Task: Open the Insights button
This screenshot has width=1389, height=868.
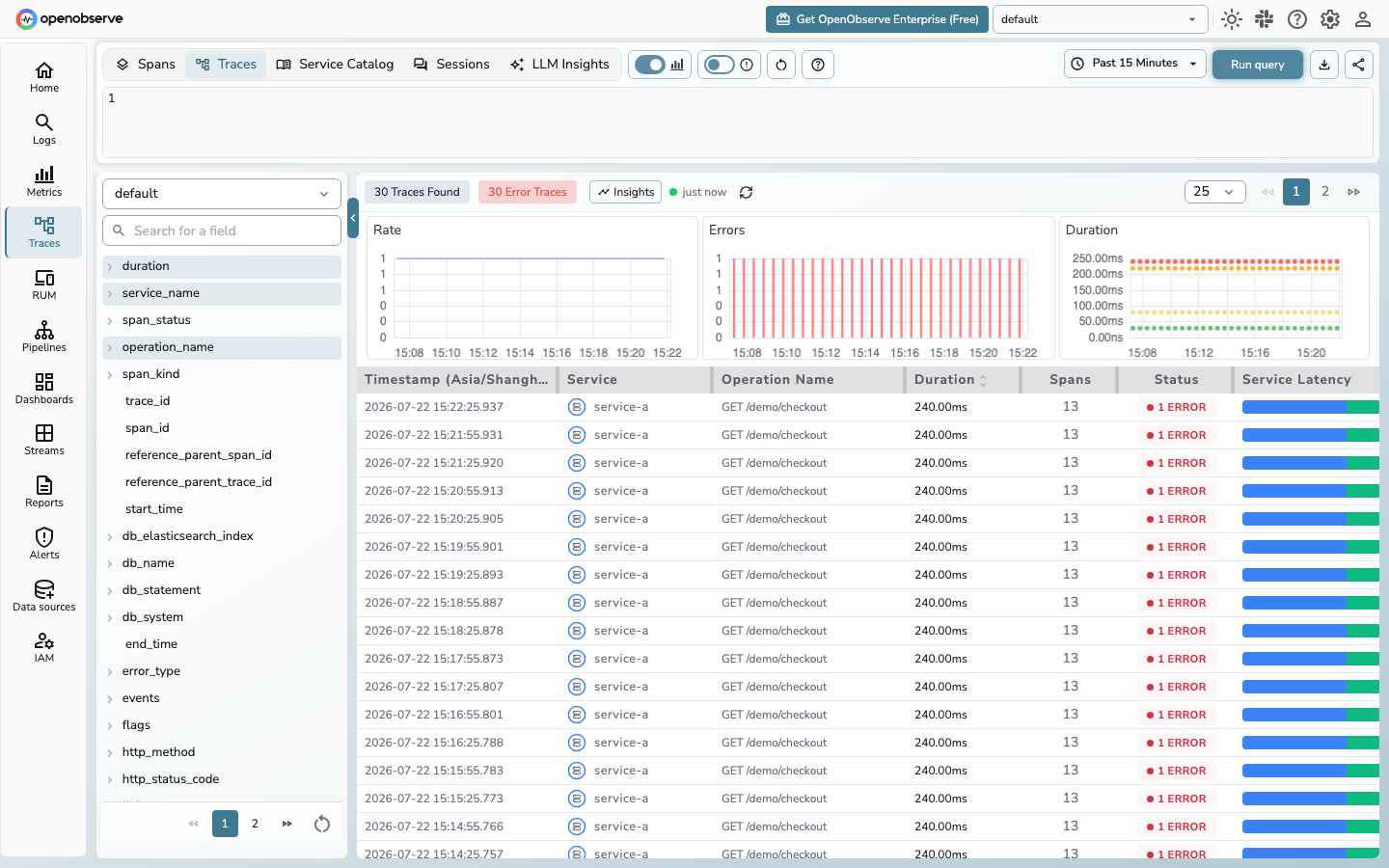Action: tap(625, 192)
